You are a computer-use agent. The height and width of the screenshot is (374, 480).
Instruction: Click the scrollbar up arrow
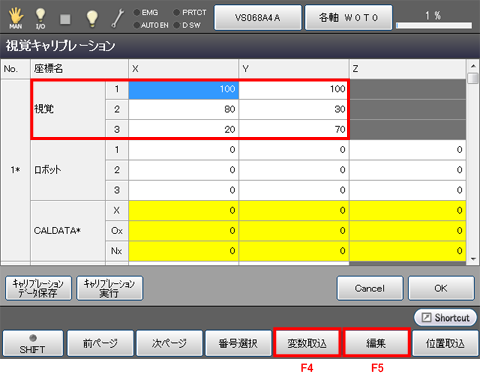[473, 66]
